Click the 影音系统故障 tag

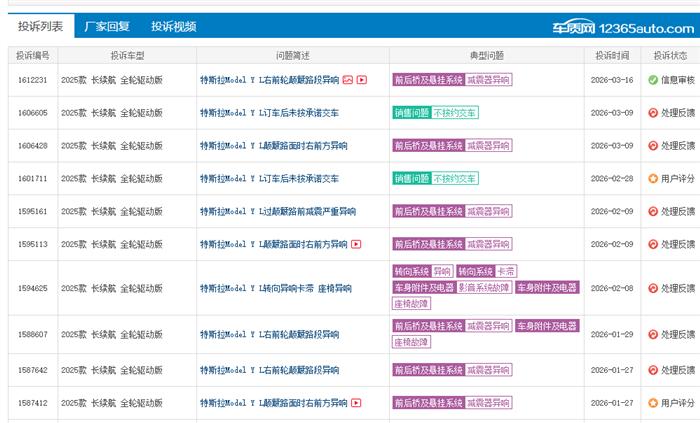(x=484, y=288)
